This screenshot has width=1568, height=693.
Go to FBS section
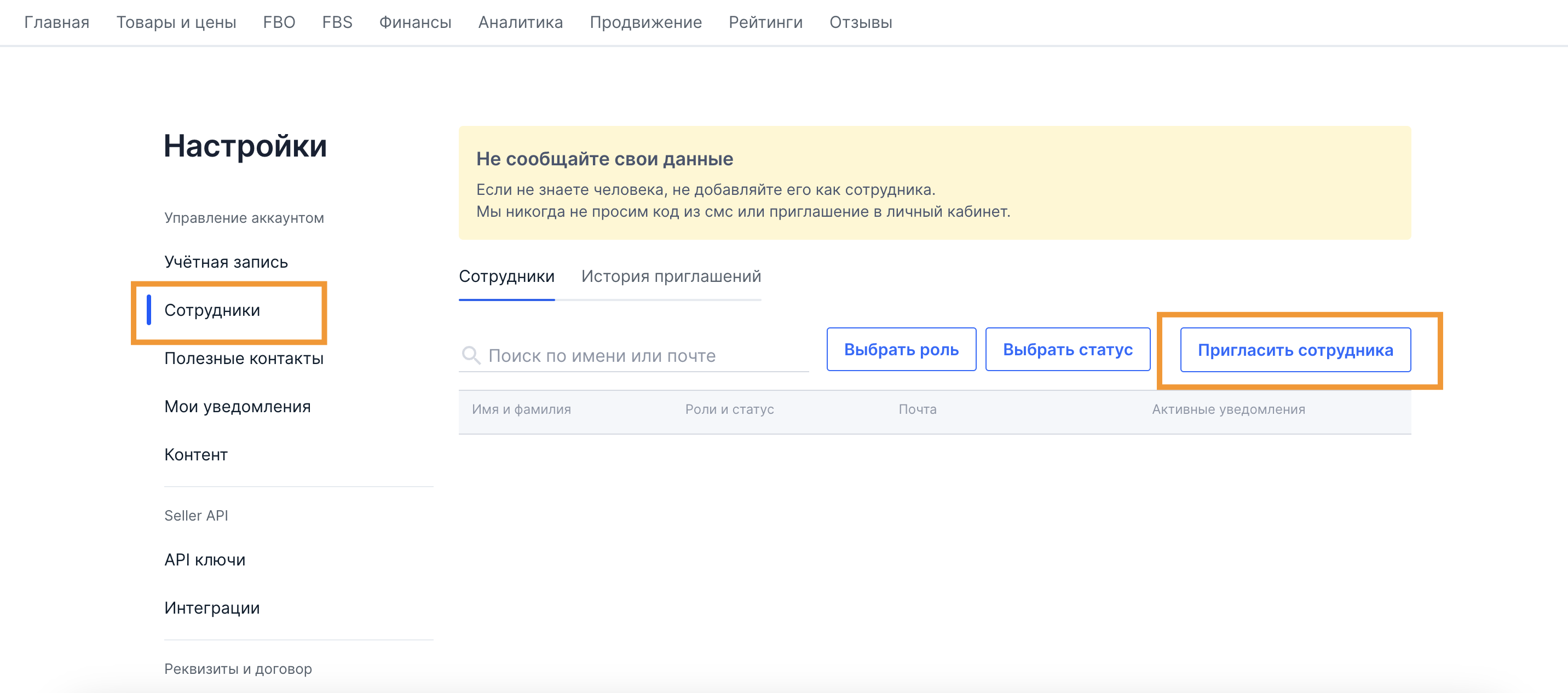(337, 22)
